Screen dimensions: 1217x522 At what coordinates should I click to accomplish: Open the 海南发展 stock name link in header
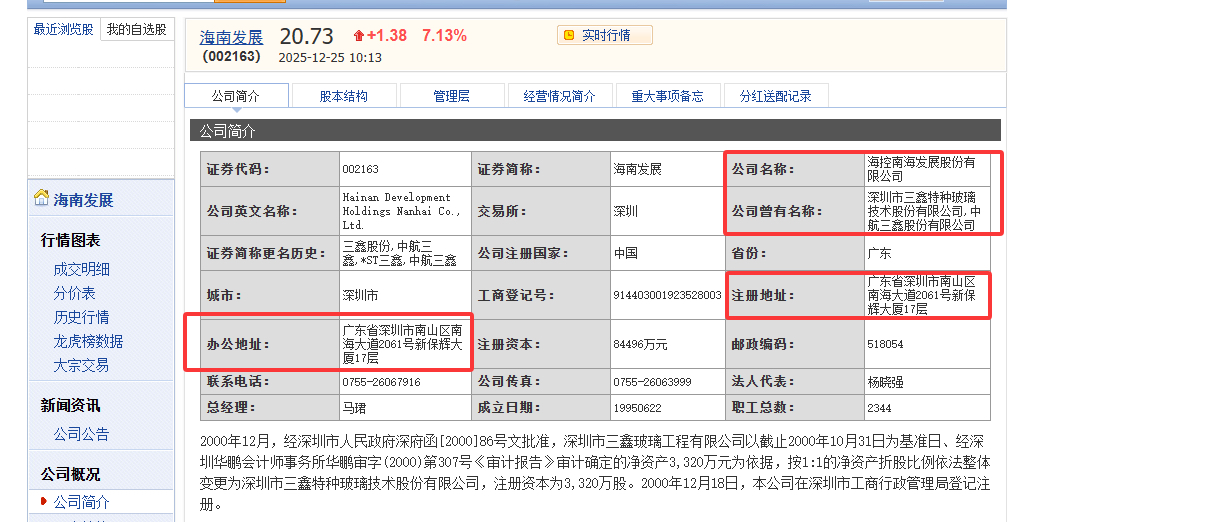point(231,37)
